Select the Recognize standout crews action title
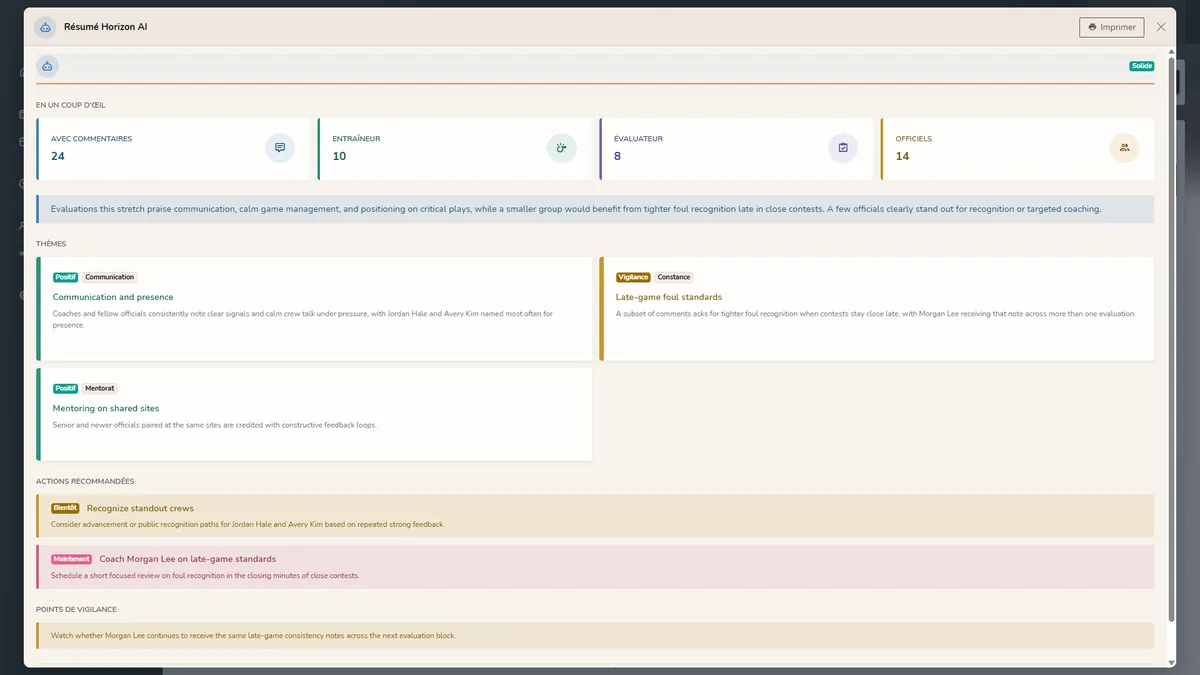Viewport: 1200px width, 675px height. tap(140, 508)
